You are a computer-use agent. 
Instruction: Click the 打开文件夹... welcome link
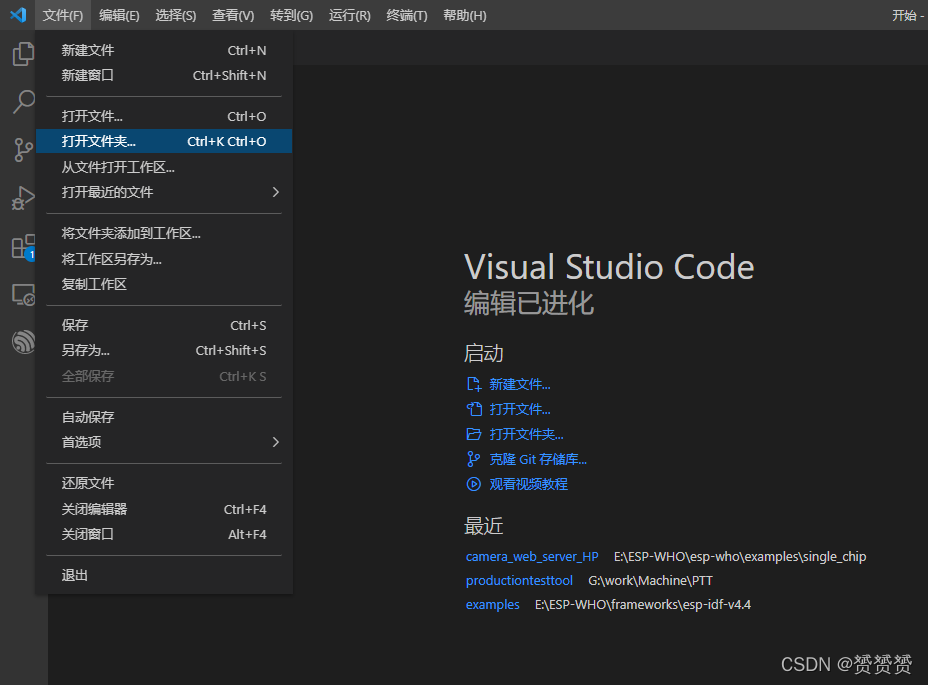(526, 434)
